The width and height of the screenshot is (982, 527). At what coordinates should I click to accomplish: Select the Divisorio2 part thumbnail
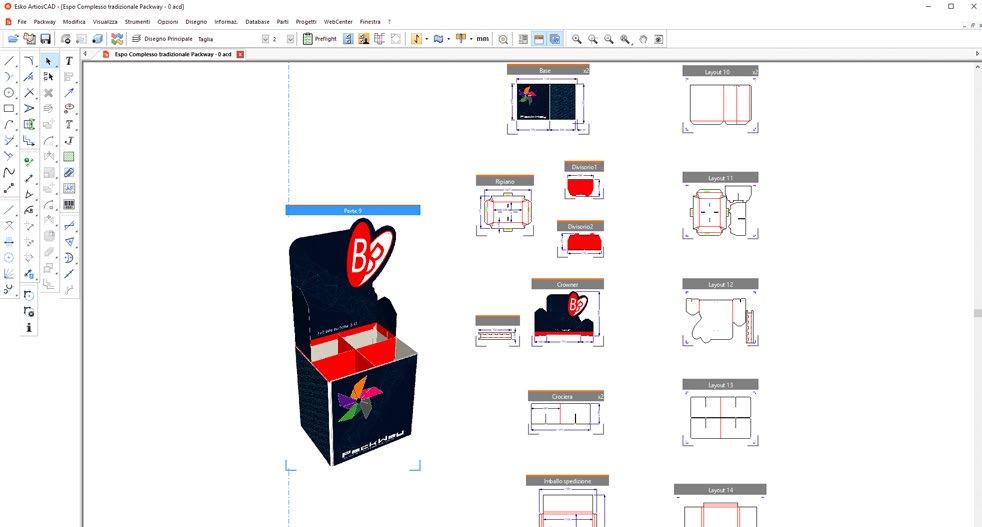(581, 239)
